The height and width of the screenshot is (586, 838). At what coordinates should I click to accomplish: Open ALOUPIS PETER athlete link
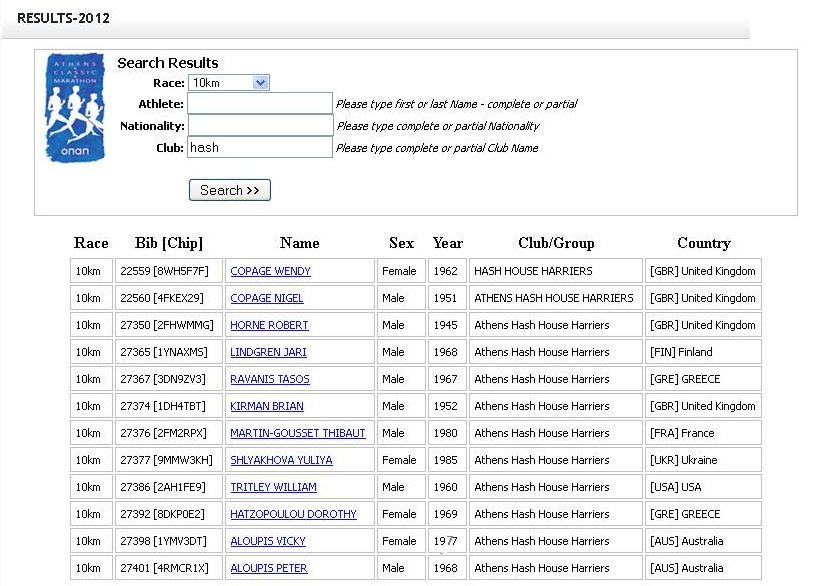(x=269, y=568)
